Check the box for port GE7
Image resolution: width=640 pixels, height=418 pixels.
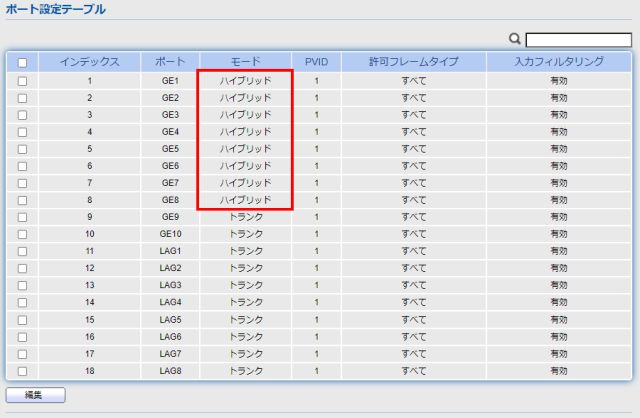[x=22, y=183]
